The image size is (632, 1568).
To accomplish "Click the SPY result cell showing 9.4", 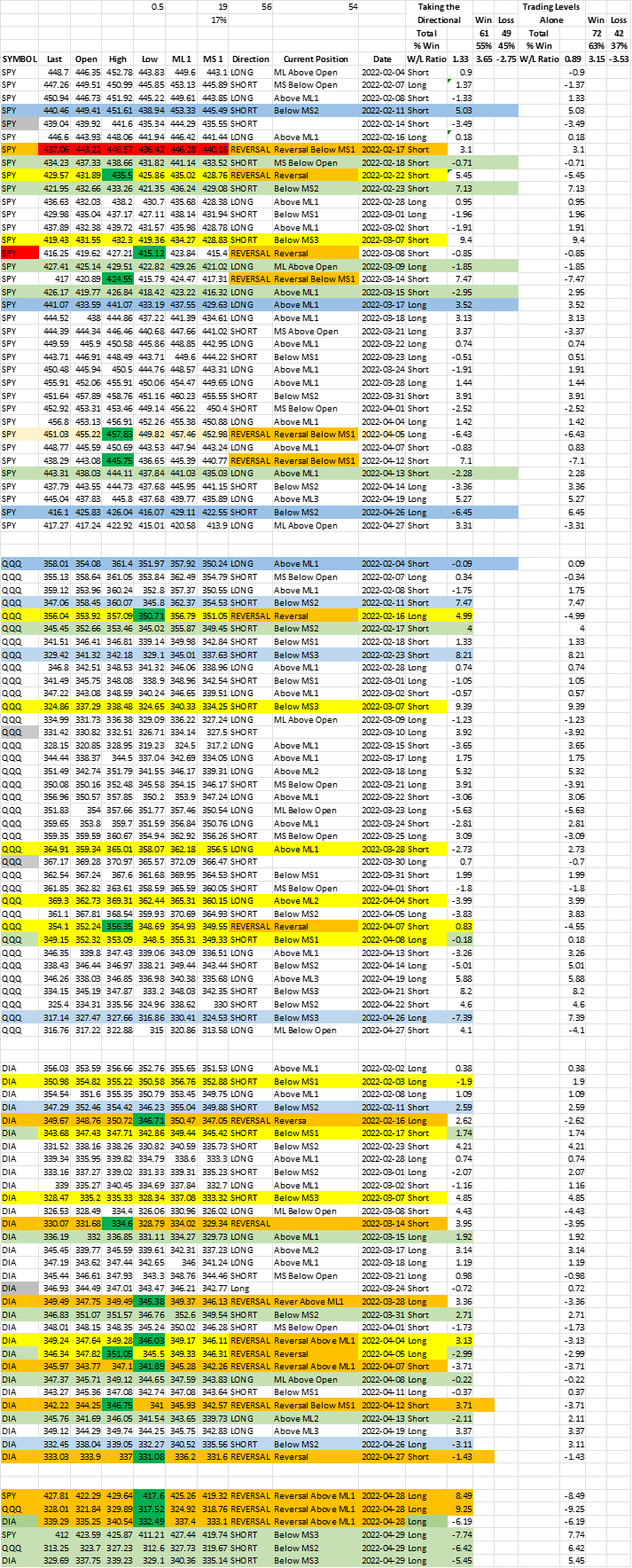I will (462, 240).
